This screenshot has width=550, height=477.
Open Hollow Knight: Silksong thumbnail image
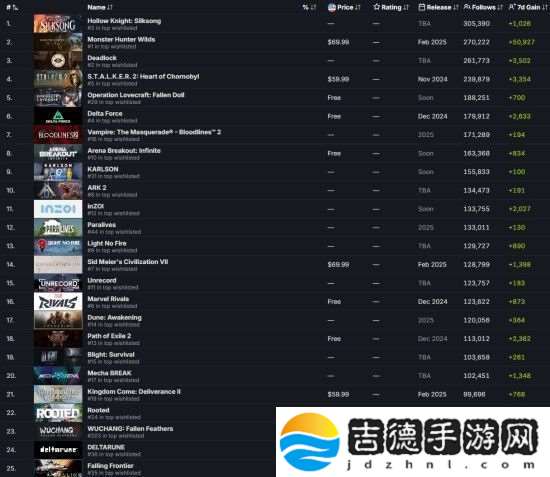58,23
